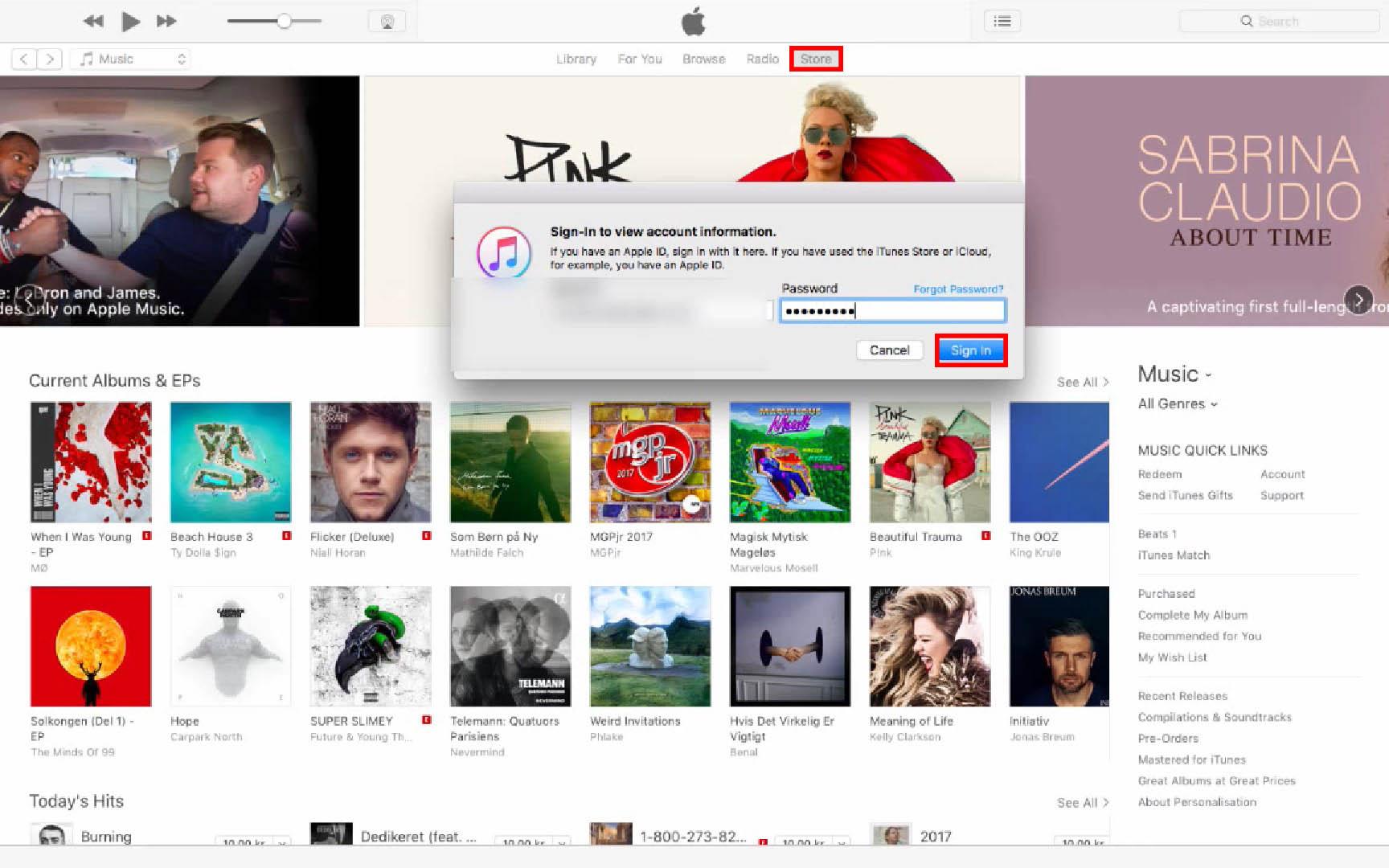Click the Forgot Password link
The width and height of the screenshot is (1389, 868).
[958, 289]
